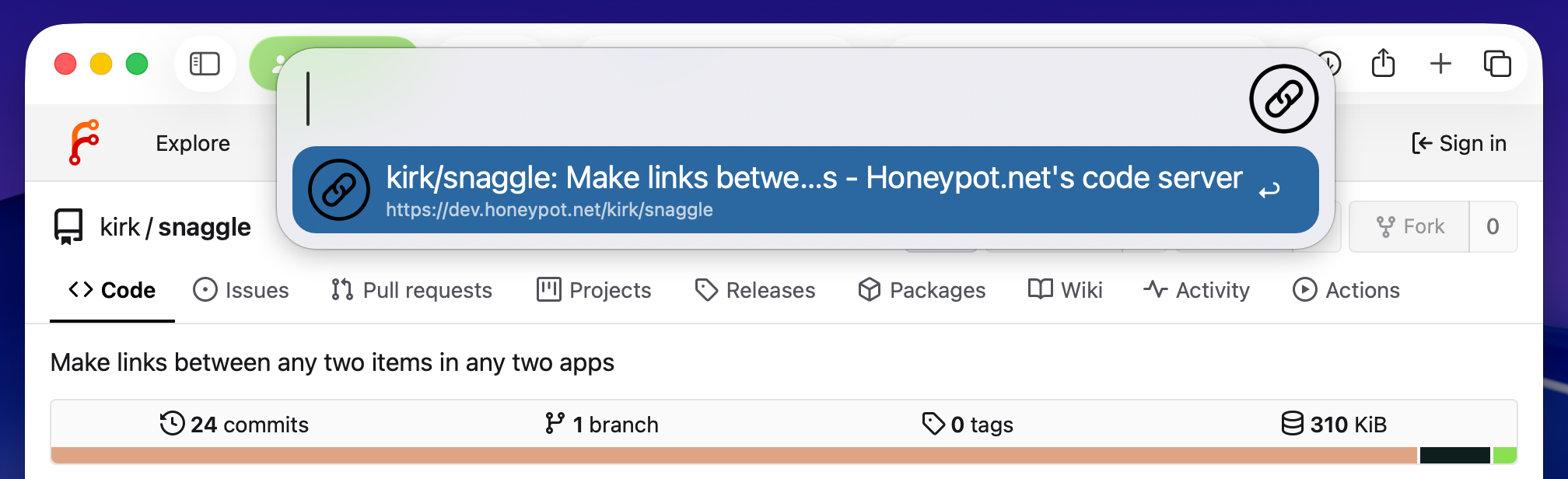View the 0 tags link
The height and width of the screenshot is (479, 1568).
pos(968,425)
